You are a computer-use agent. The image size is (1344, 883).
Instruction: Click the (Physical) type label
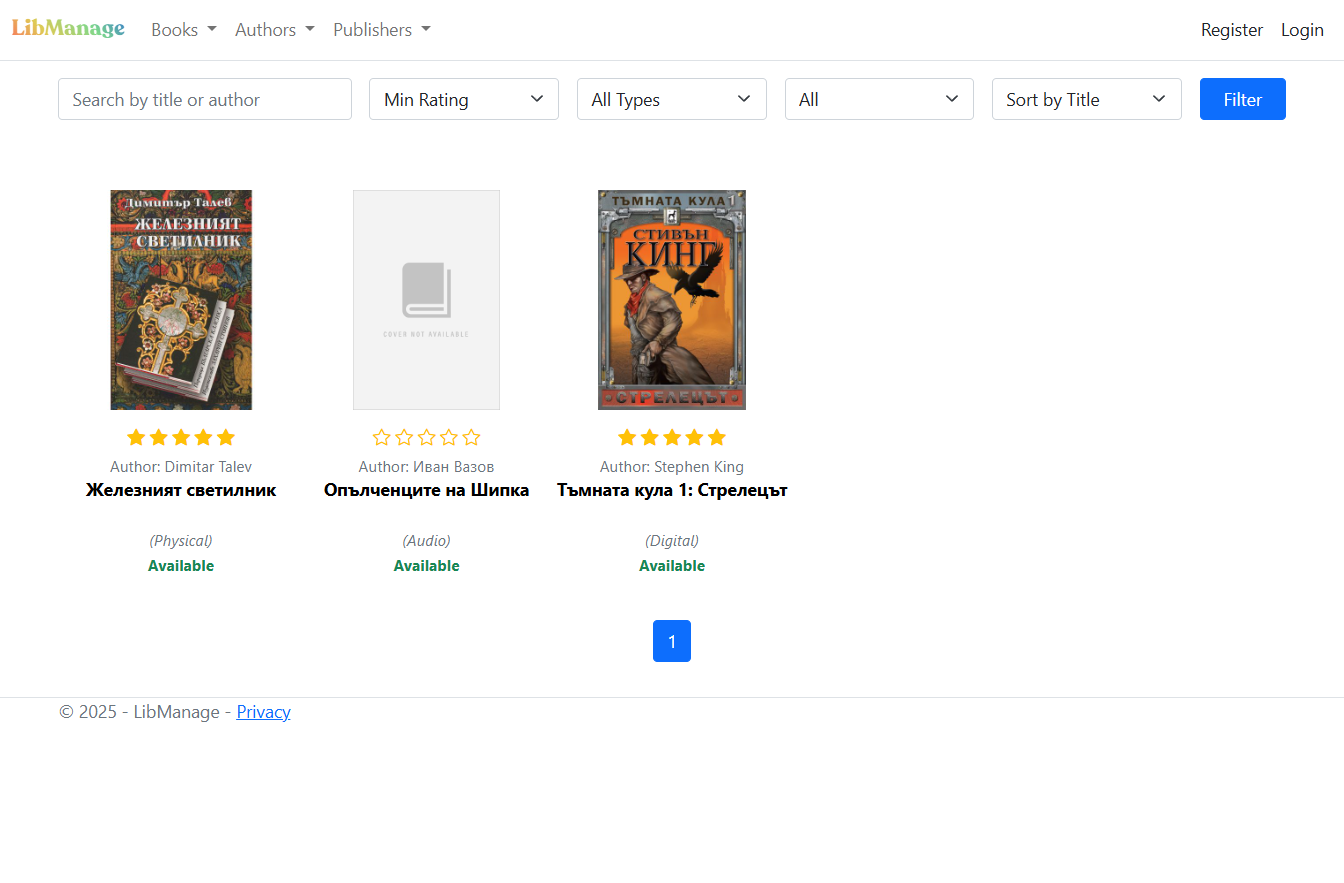pos(181,540)
